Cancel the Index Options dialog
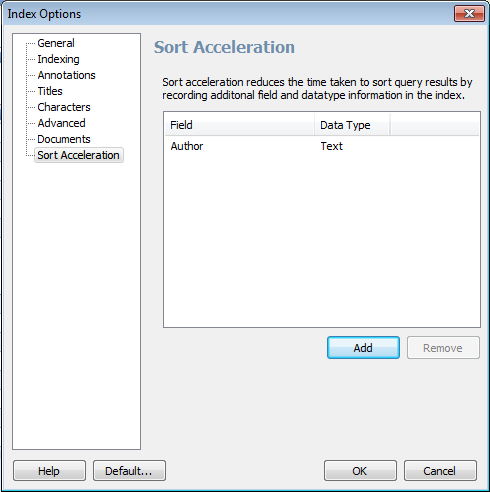 (440, 471)
